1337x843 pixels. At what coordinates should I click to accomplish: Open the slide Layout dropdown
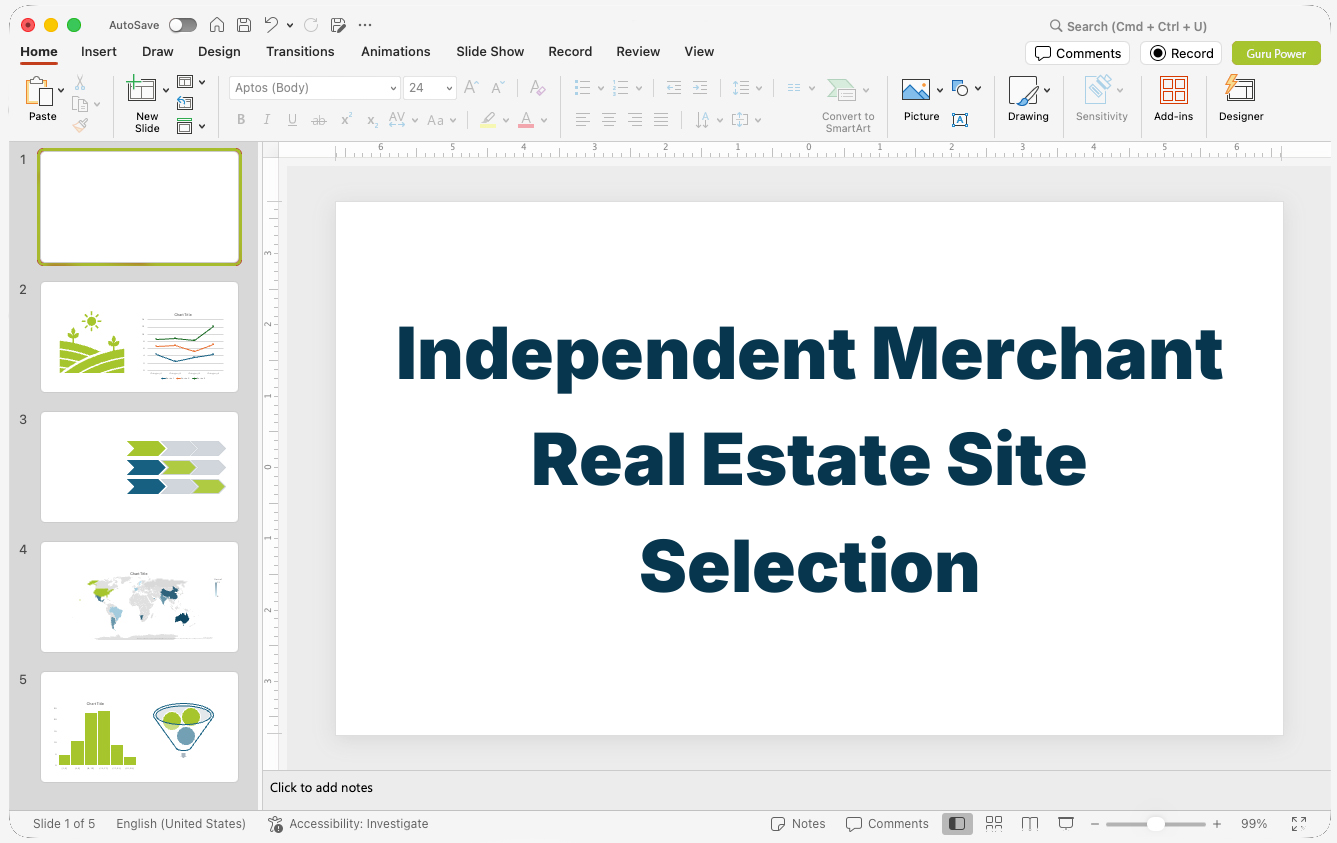tap(190, 82)
